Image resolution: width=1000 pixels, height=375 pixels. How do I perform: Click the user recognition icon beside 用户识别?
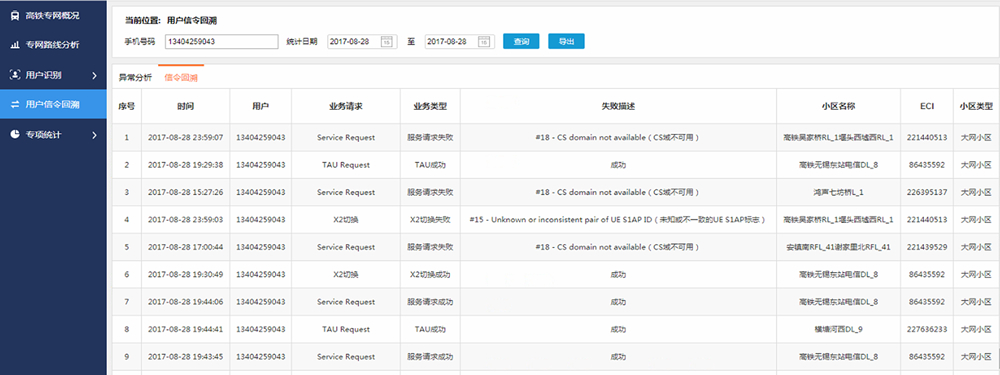(x=15, y=75)
